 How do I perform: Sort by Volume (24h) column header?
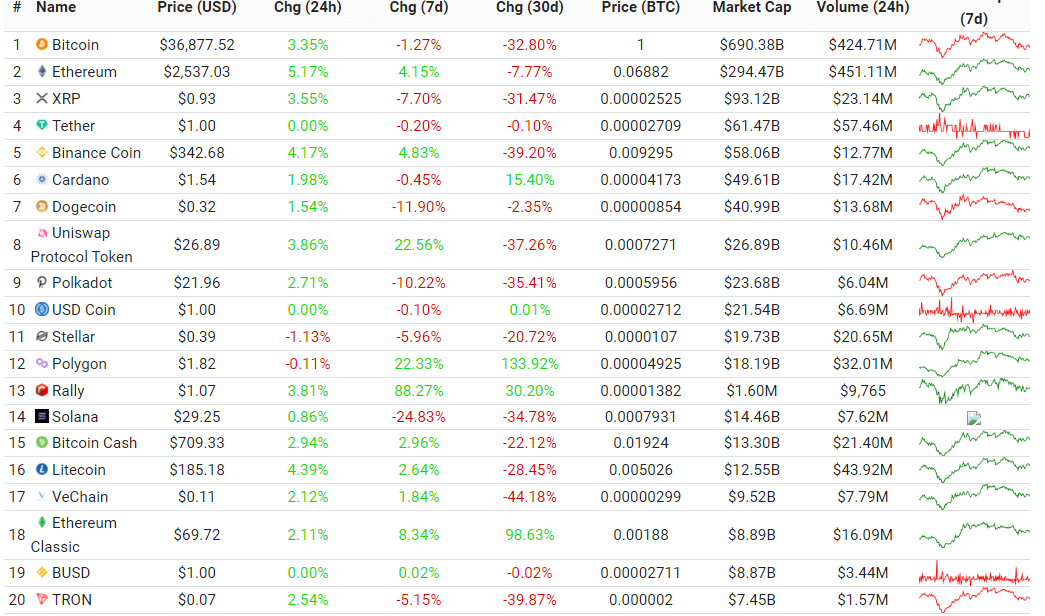point(862,7)
